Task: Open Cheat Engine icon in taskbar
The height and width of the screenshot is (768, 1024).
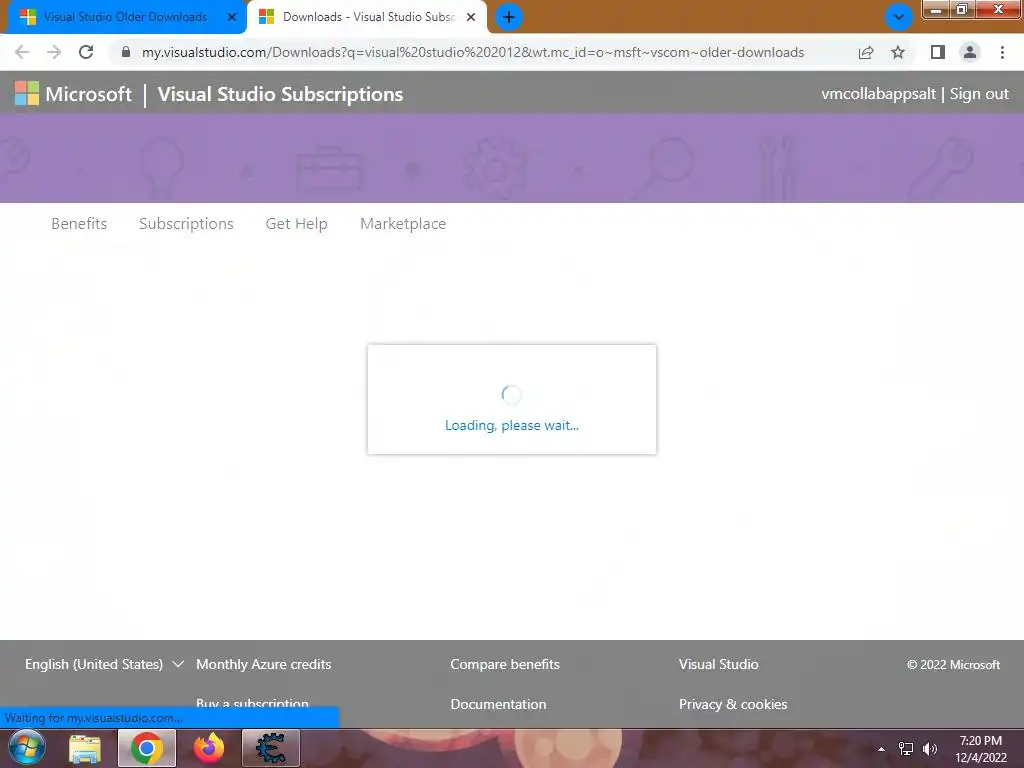Action: 271,748
